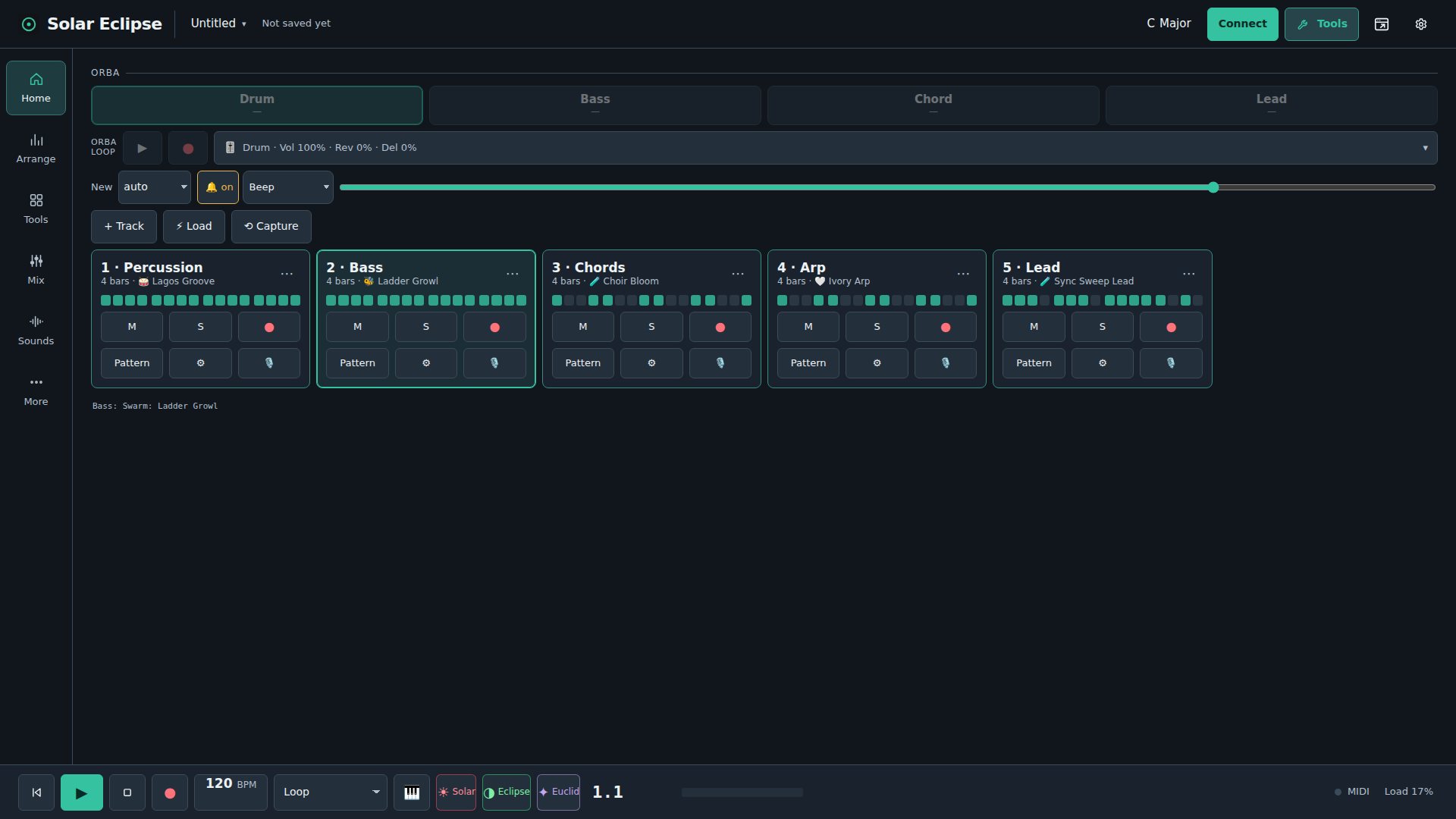Open the Arrange view in sidebar

(x=36, y=149)
